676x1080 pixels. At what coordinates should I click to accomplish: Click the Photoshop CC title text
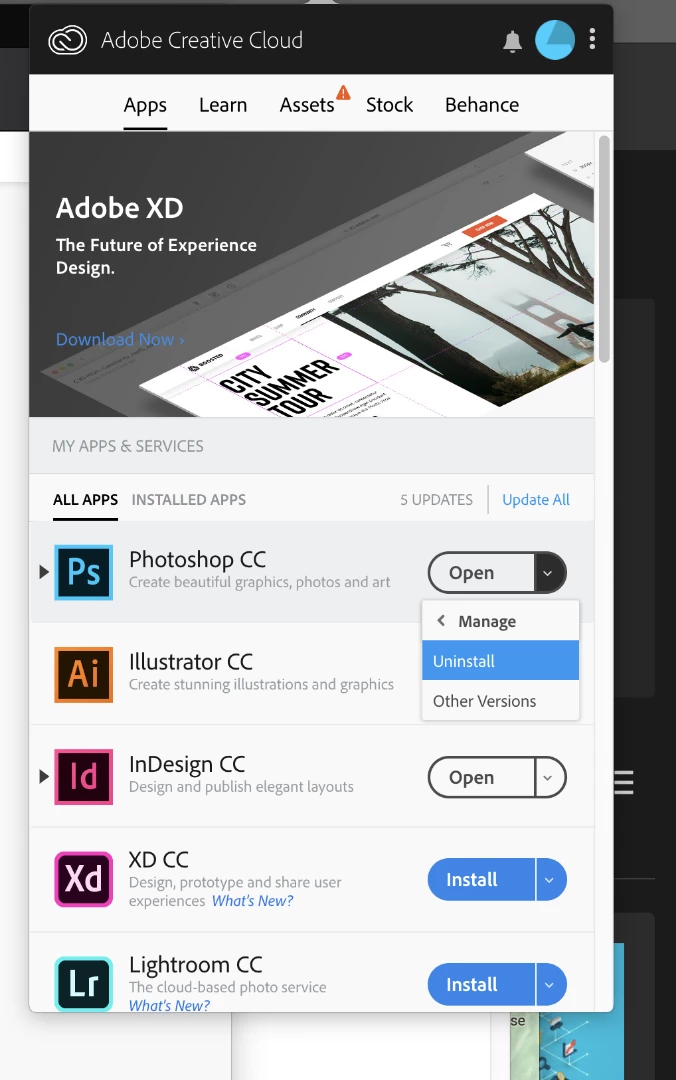point(198,559)
